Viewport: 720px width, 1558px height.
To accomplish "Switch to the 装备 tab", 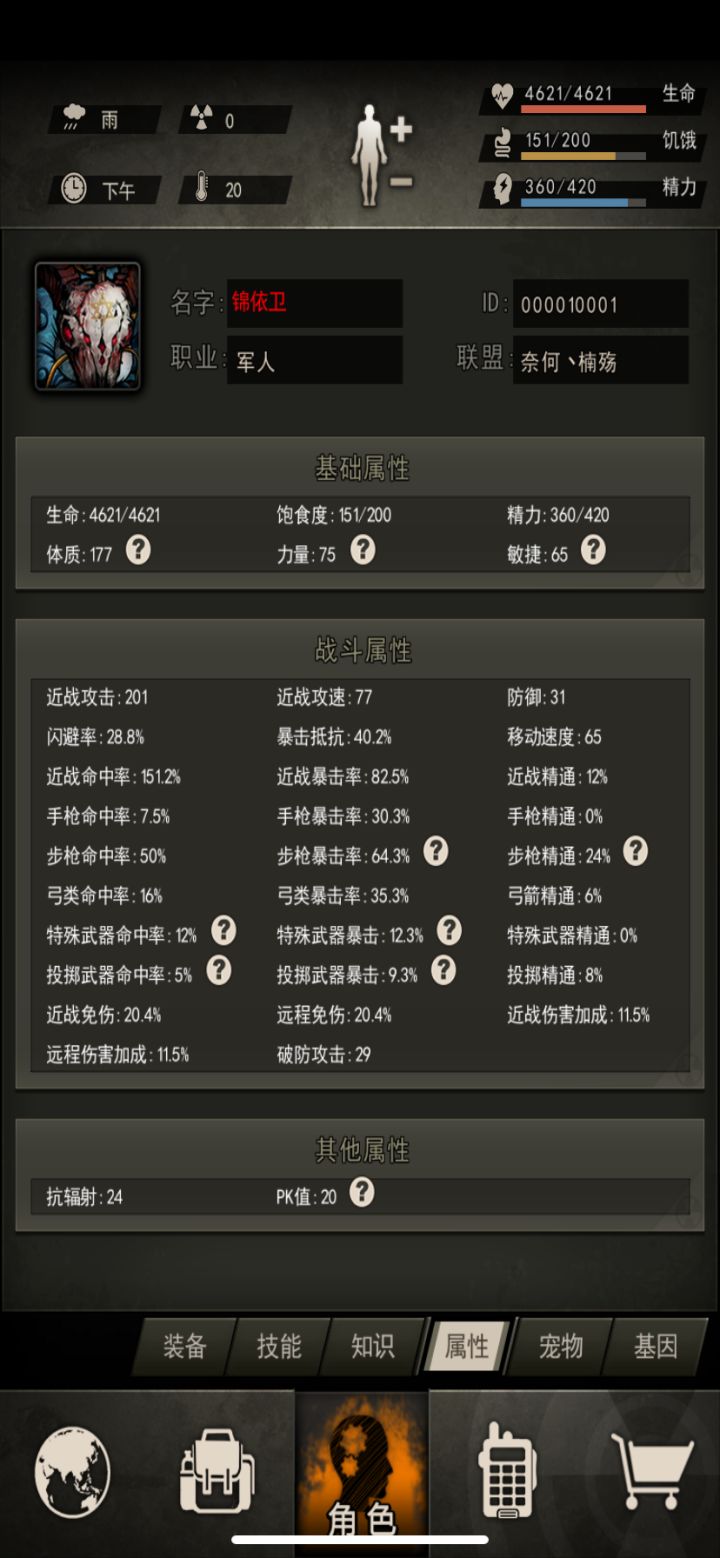I will (184, 1346).
